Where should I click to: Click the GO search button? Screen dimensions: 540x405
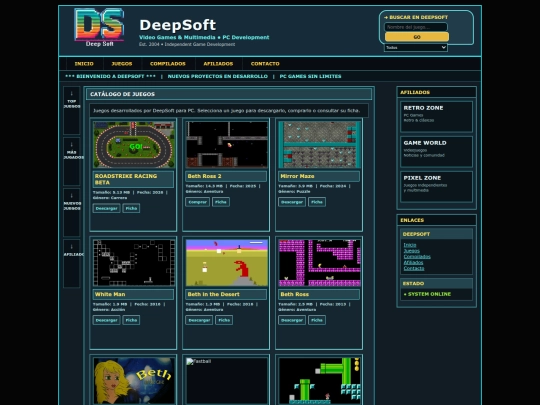(x=417, y=37)
